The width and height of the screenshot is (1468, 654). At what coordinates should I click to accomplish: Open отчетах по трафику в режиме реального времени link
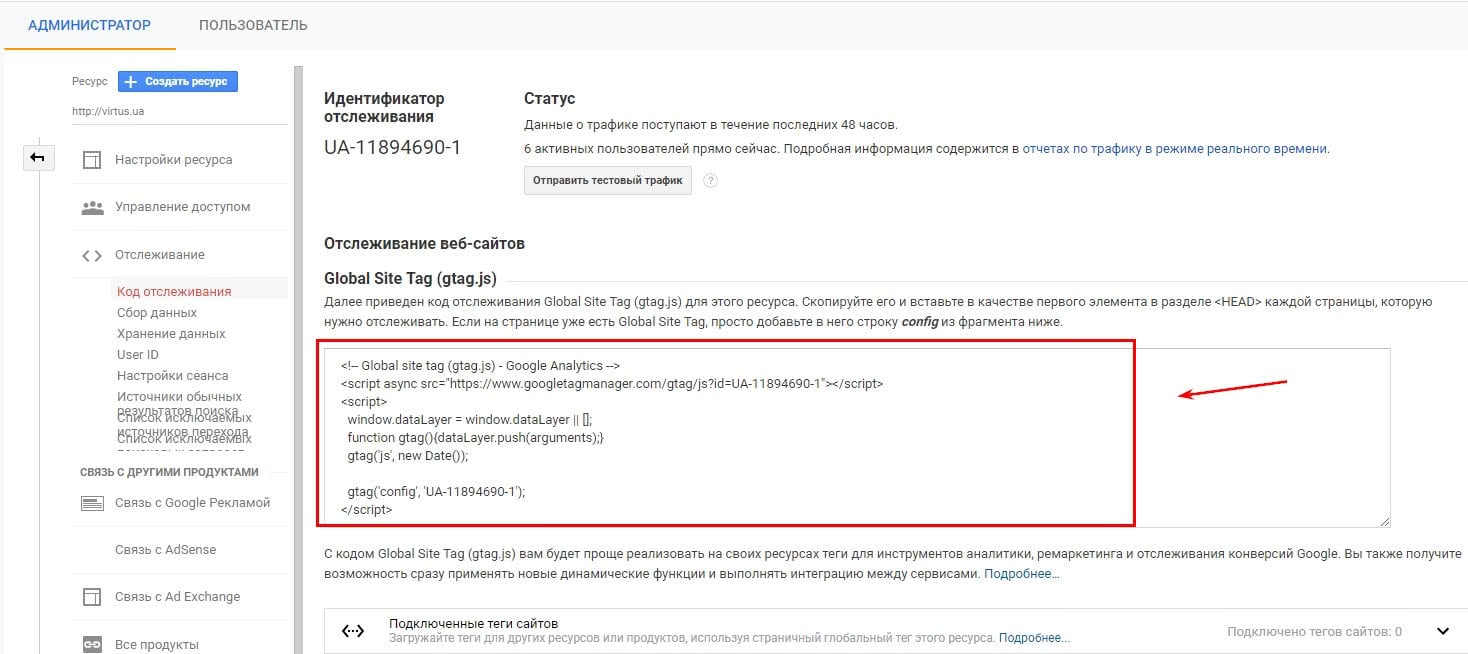1175,148
